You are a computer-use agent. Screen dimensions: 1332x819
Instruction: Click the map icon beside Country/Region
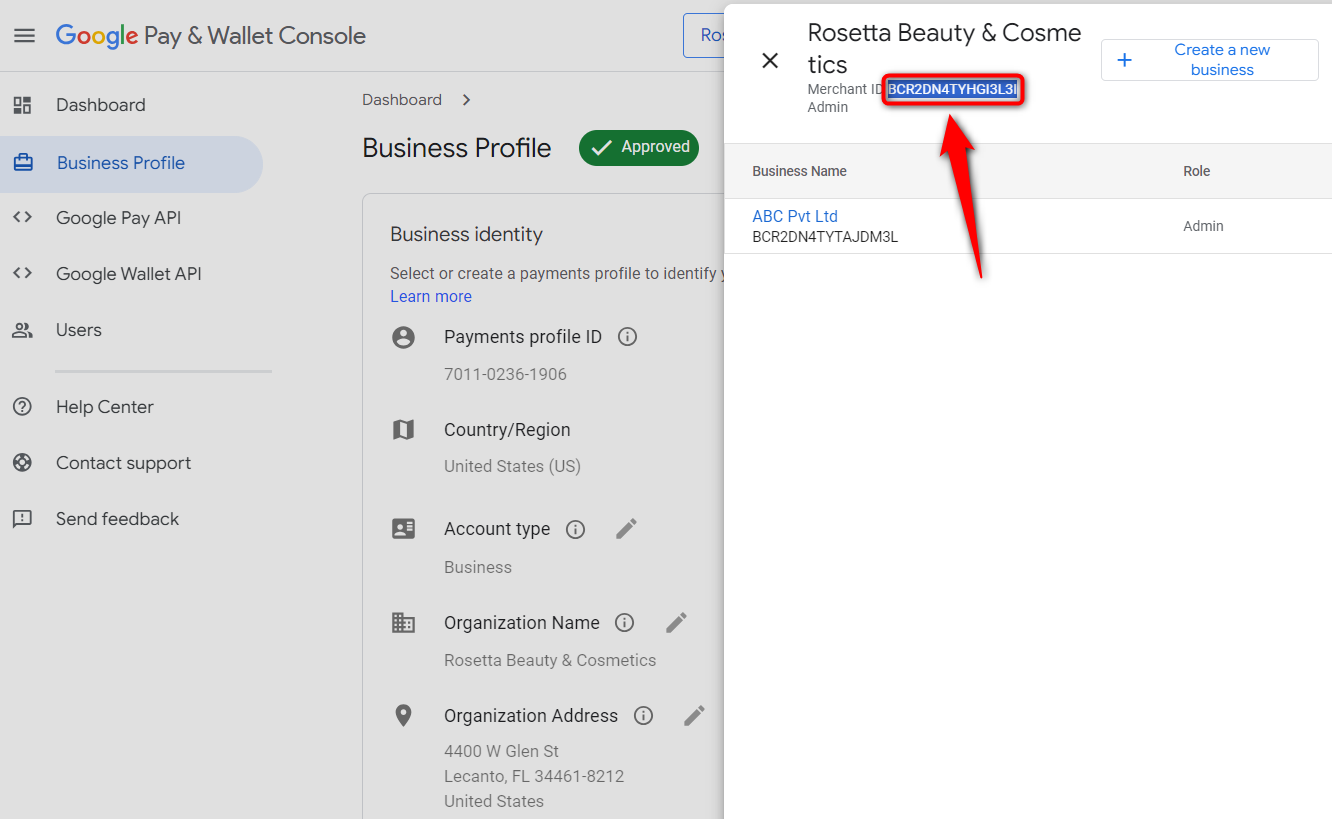(403, 430)
